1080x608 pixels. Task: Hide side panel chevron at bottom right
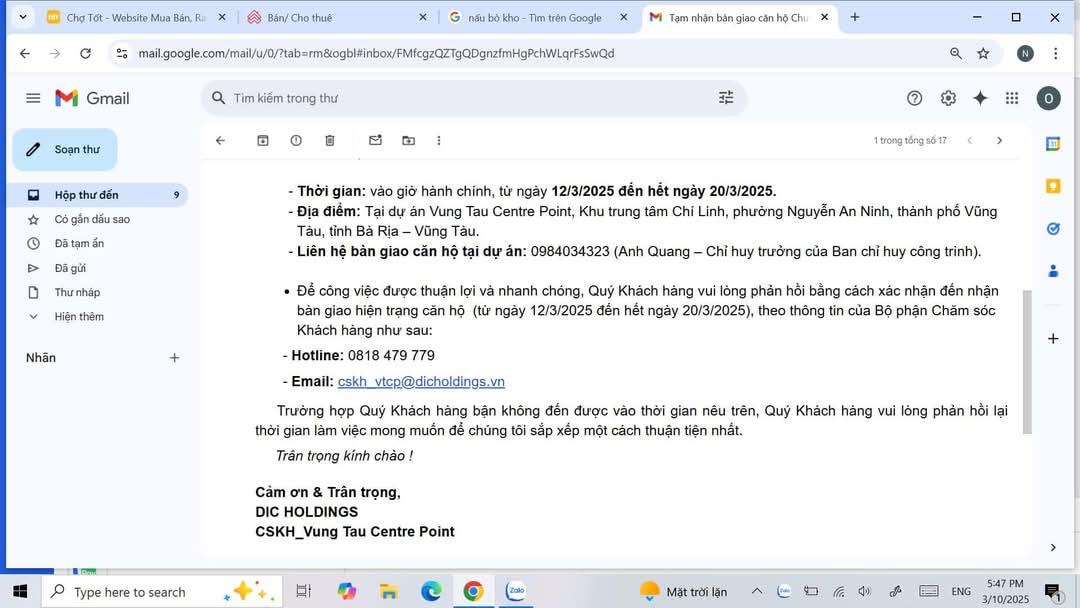1053,547
